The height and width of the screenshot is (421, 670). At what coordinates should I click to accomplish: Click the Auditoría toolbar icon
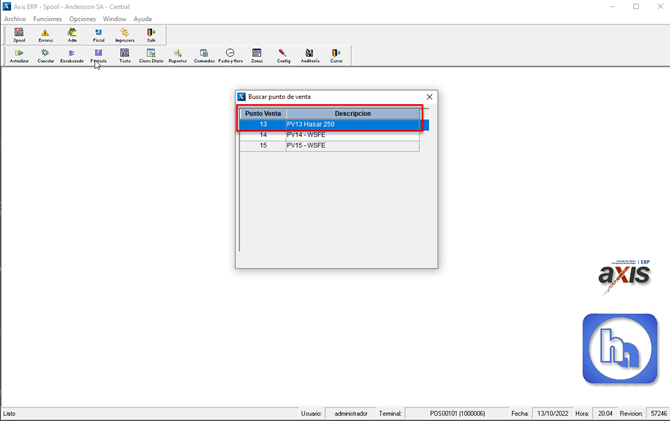pyautogui.click(x=310, y=56)
